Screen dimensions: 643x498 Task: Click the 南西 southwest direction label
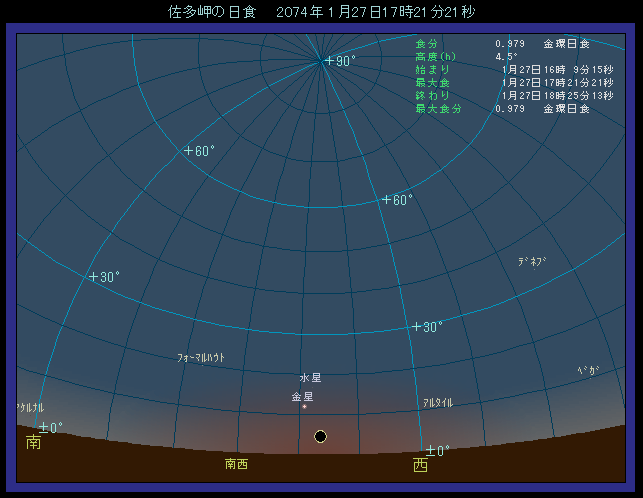tap(236, 464)
